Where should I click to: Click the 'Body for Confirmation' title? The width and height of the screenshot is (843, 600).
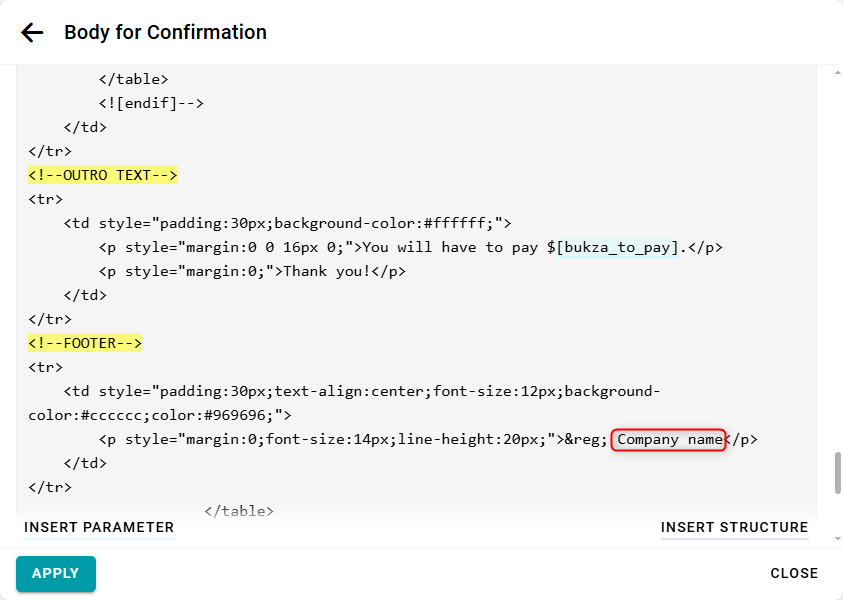(x=165, y=33)
